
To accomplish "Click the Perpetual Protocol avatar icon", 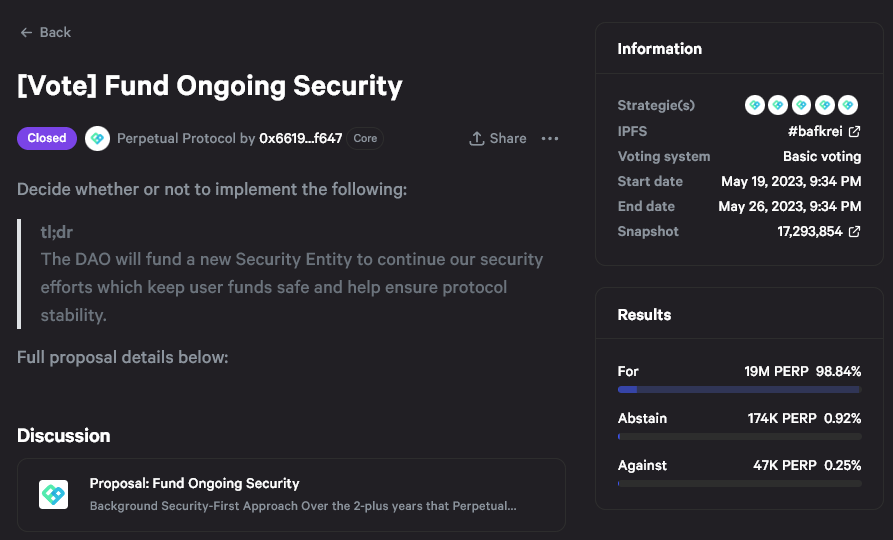I will pos(97,138).
